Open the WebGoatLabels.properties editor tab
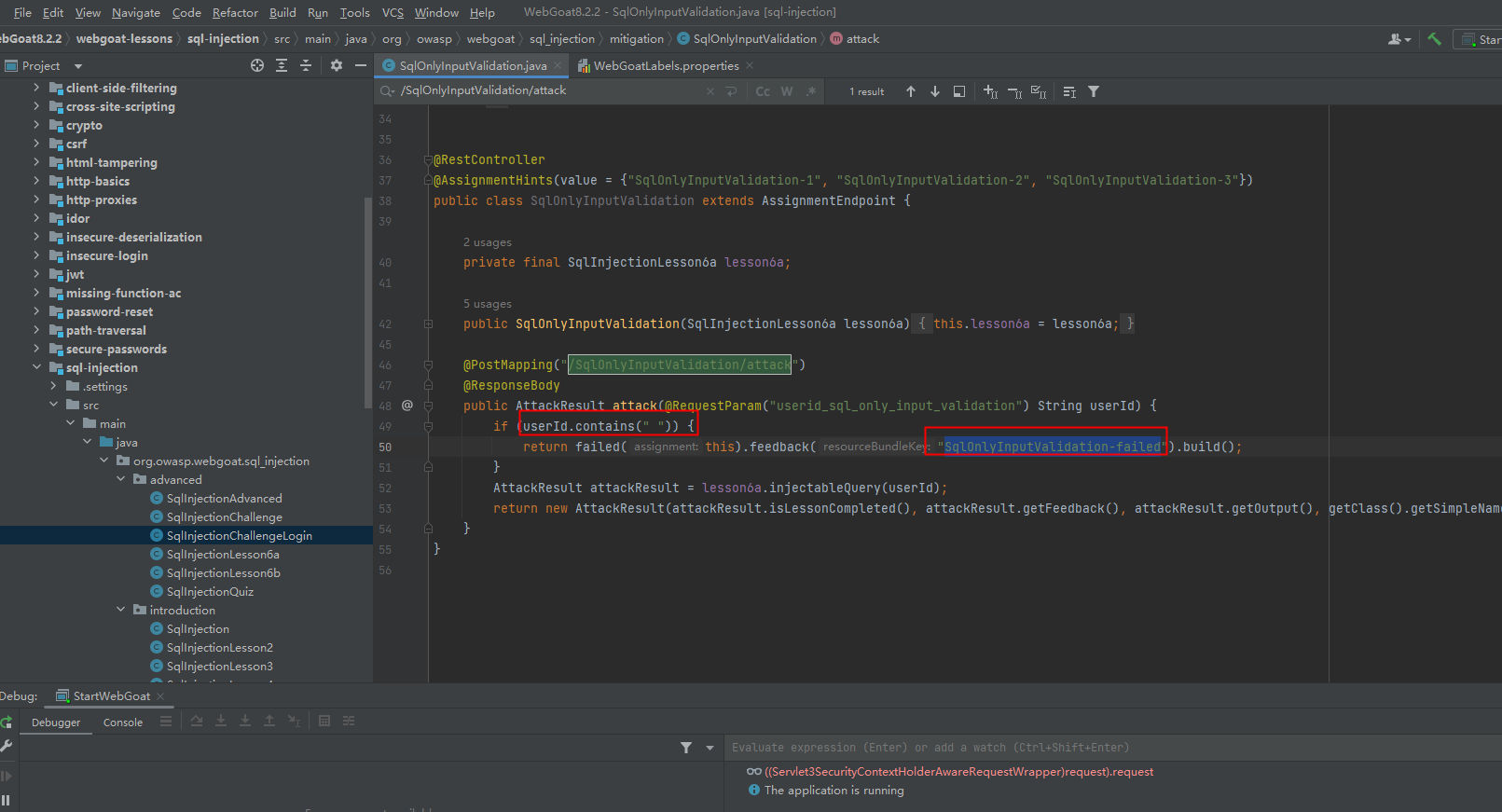 pos(666,65)
